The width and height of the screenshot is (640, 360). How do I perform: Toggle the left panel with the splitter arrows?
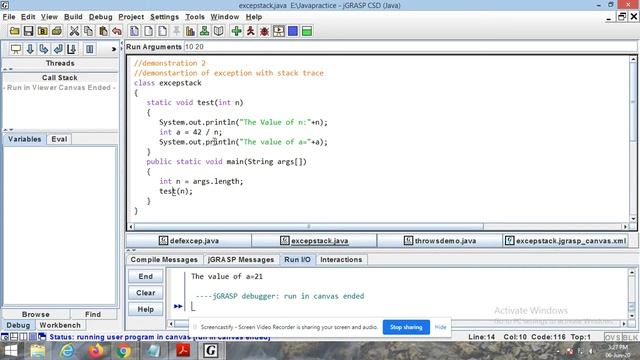122,45
